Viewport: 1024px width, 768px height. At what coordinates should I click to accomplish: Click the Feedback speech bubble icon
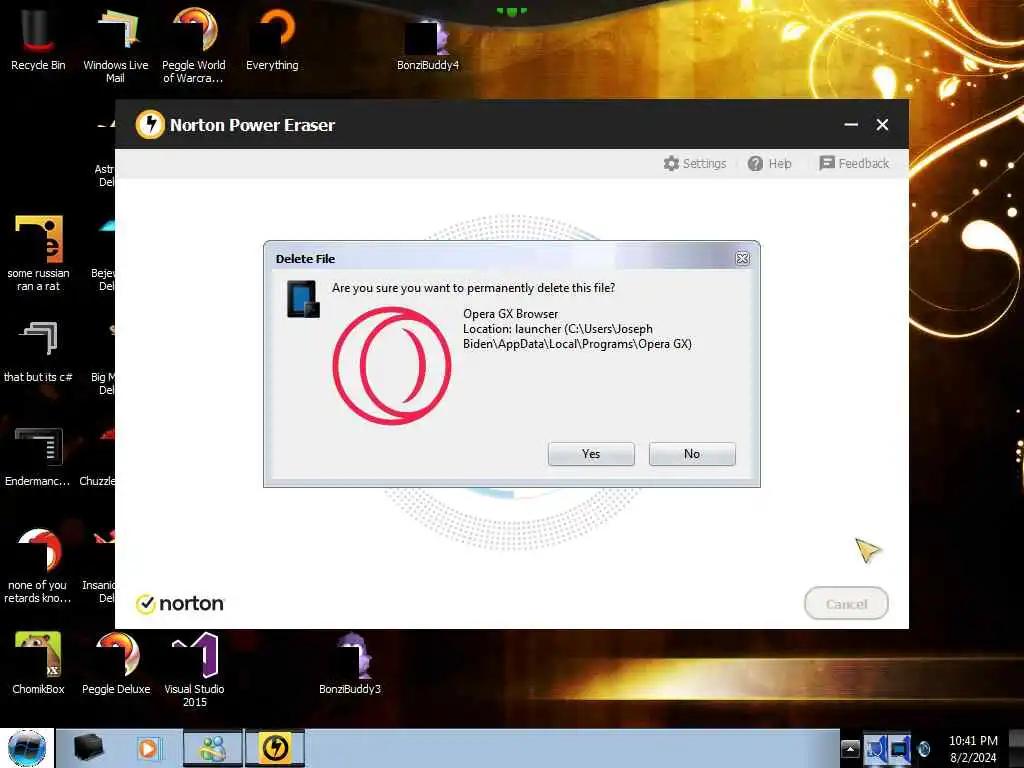(x=827, y=163)
